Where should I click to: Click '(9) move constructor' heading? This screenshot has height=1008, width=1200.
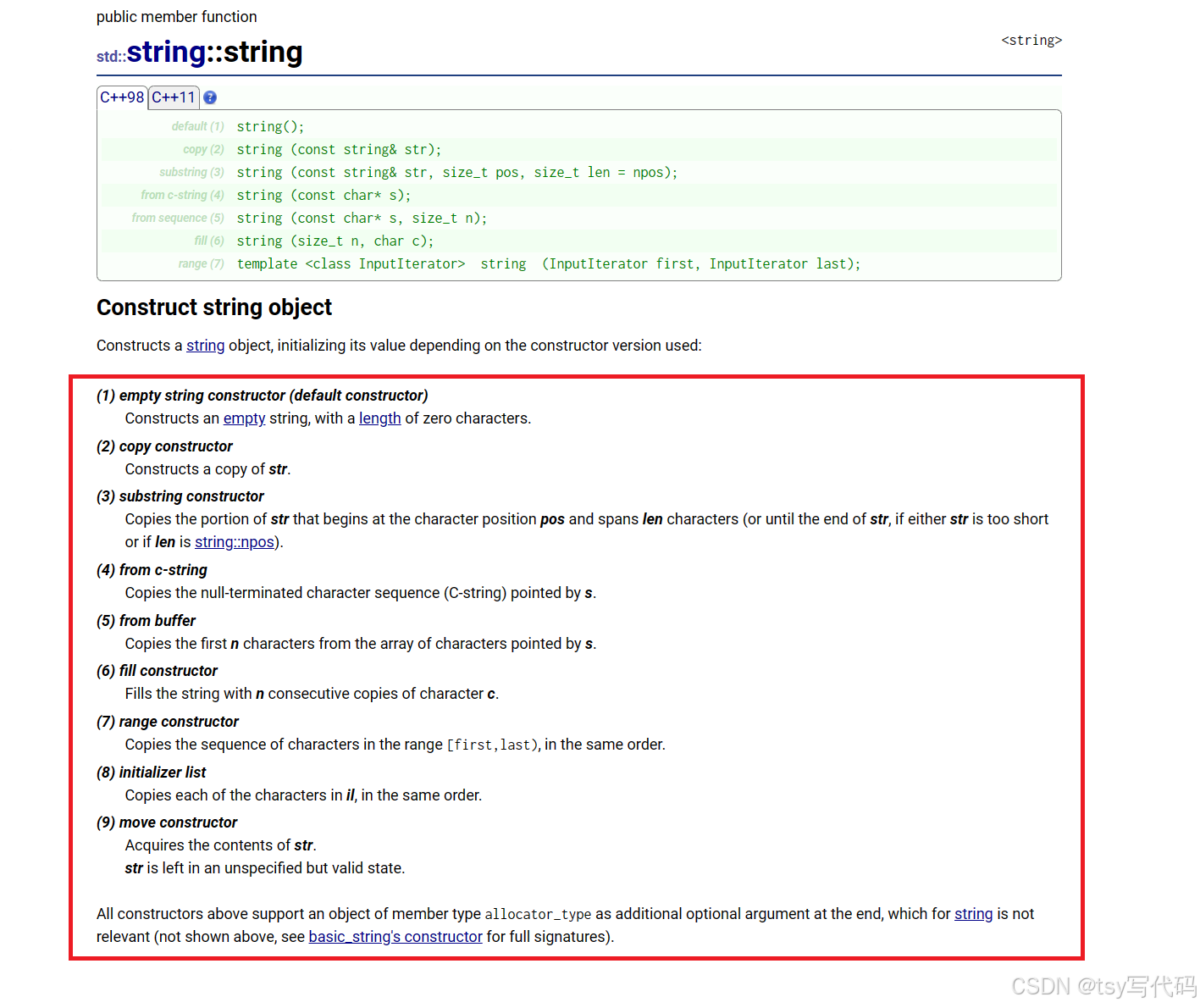(167, 822)
